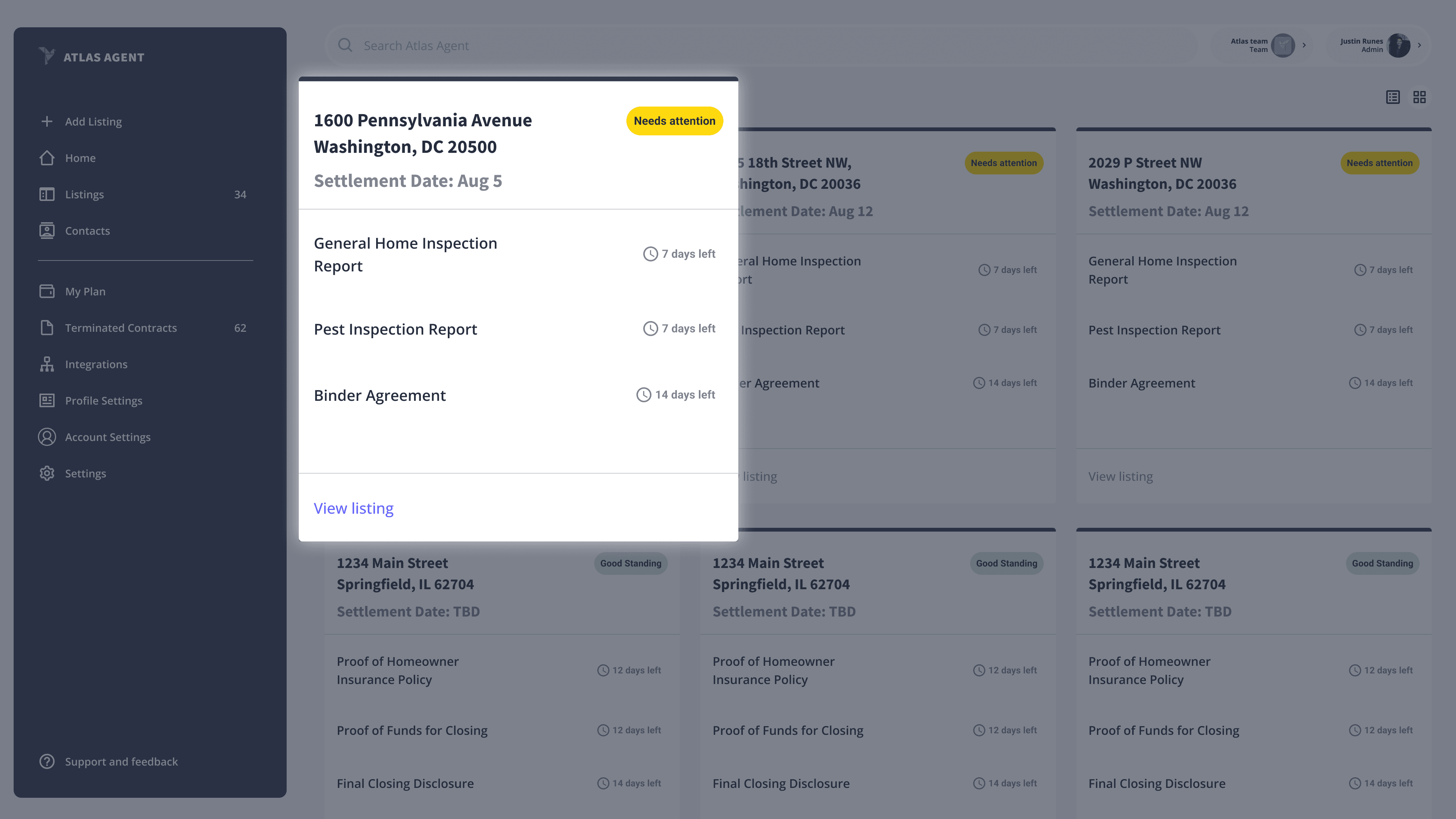1456x819 pixels.
Task: Click the Integrations sidebar icon
Action: point(47,364)
